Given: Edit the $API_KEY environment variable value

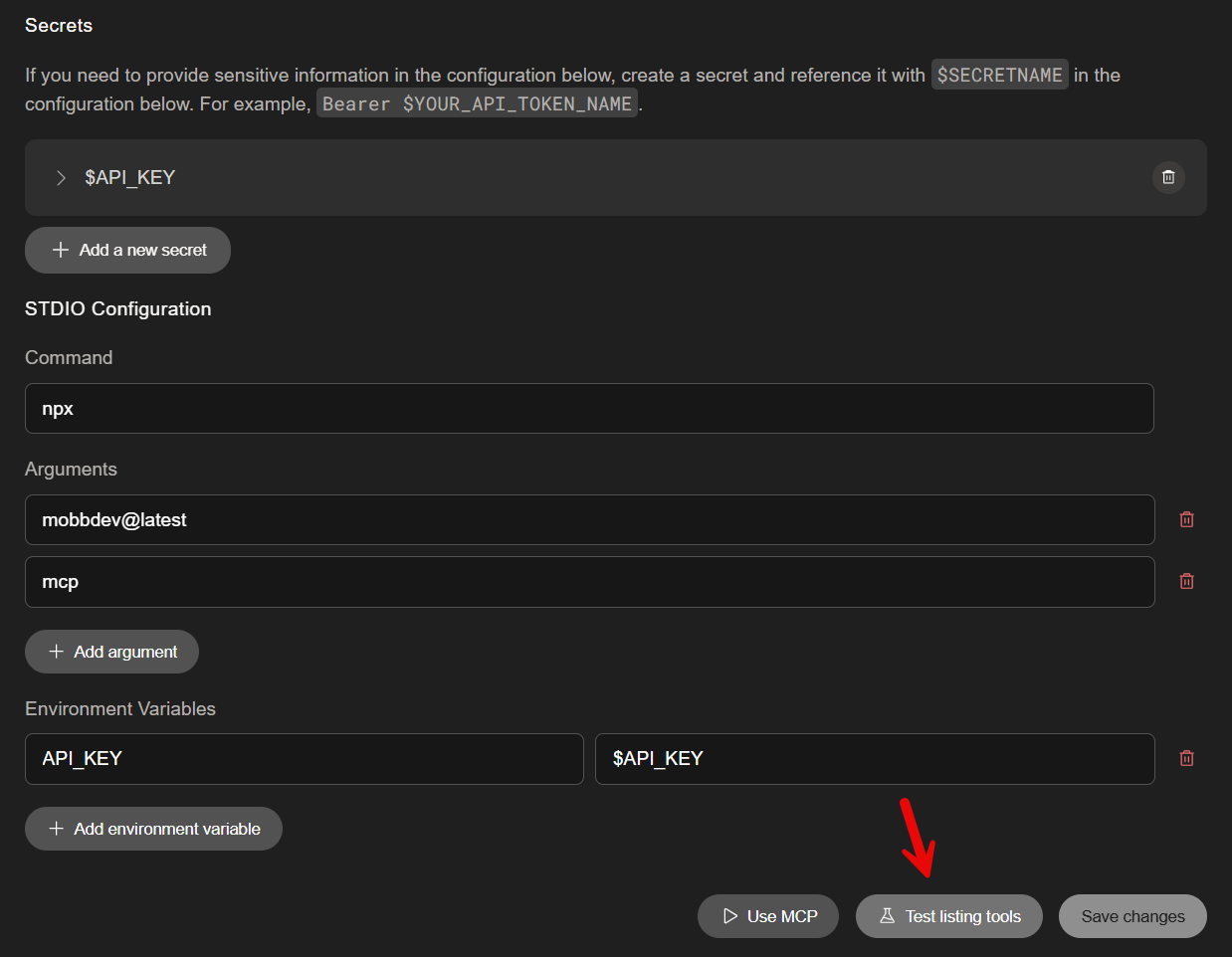Looking at the screenshot, I should coord(874,759).
